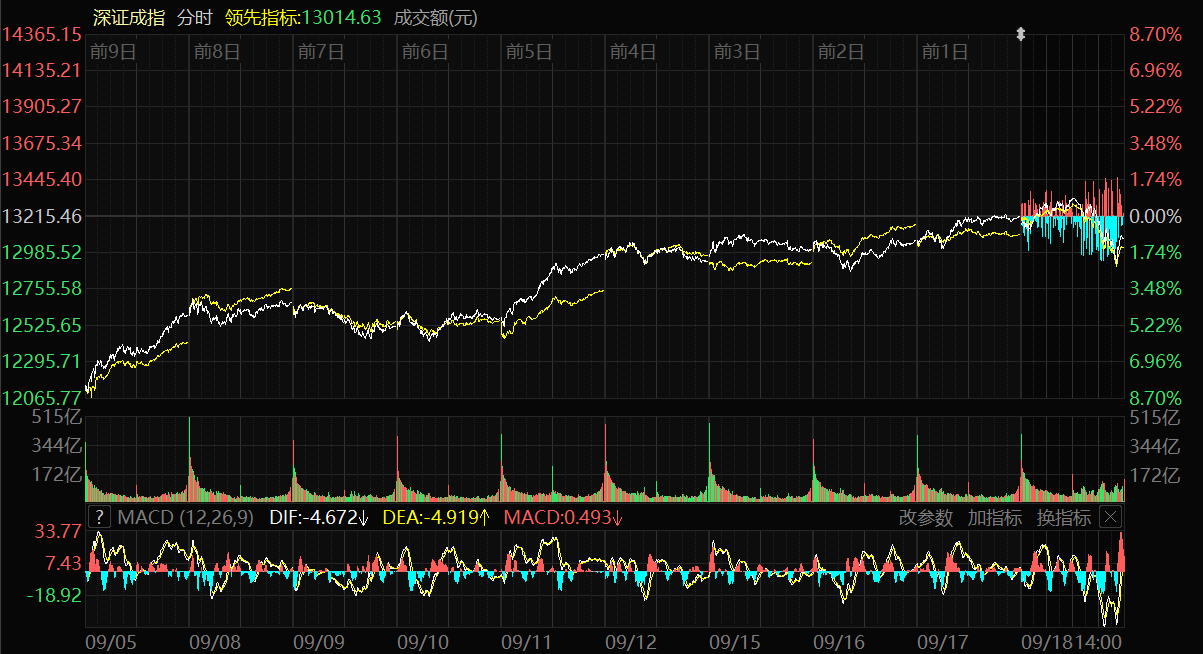Select the 前9日 day marker
Viewport: 1203px width, 654px height.
(x=112, y=52)
